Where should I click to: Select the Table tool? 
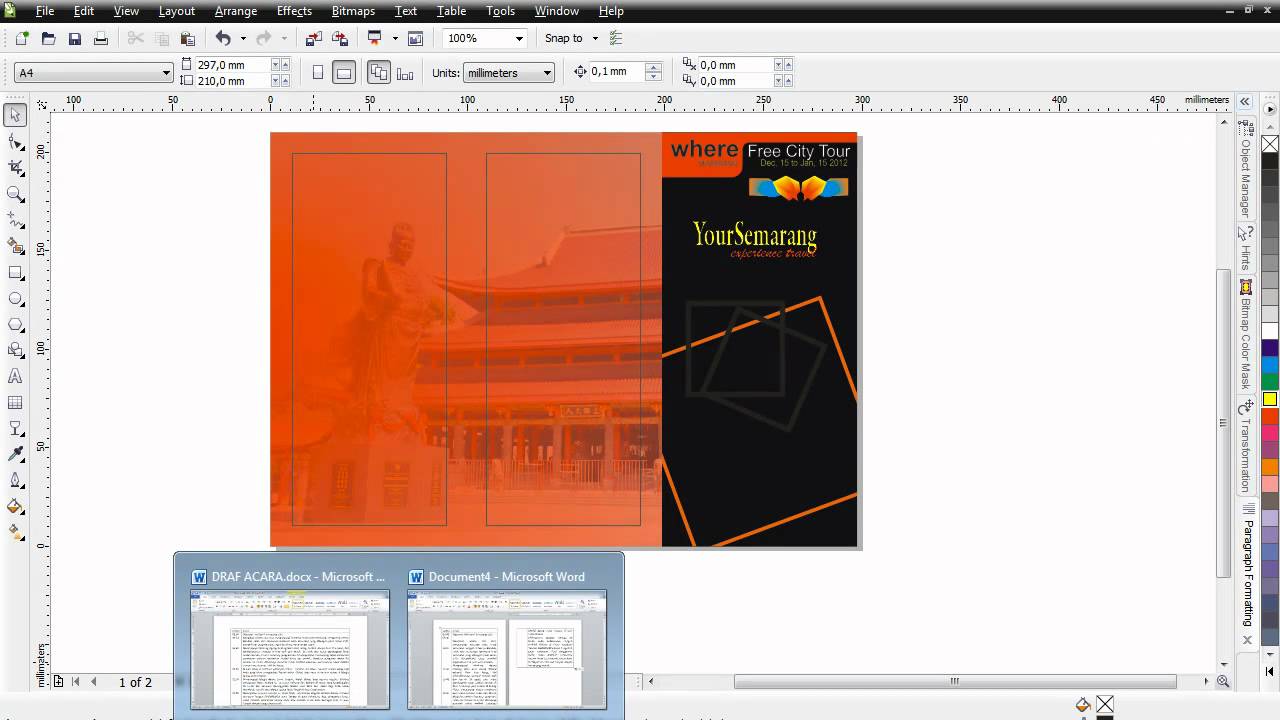(15, 402)
